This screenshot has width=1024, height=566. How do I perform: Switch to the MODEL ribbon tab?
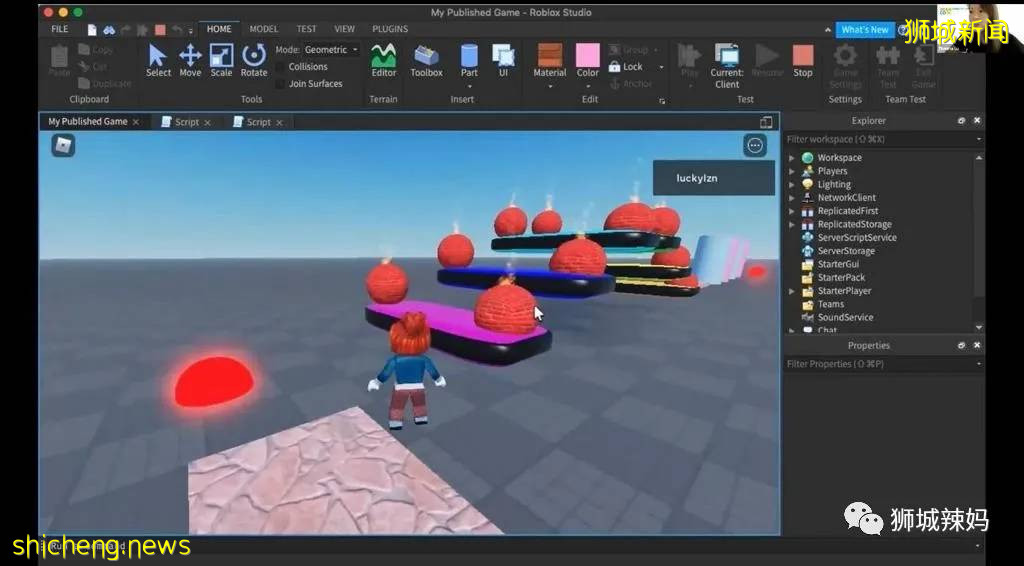point(264,29)
